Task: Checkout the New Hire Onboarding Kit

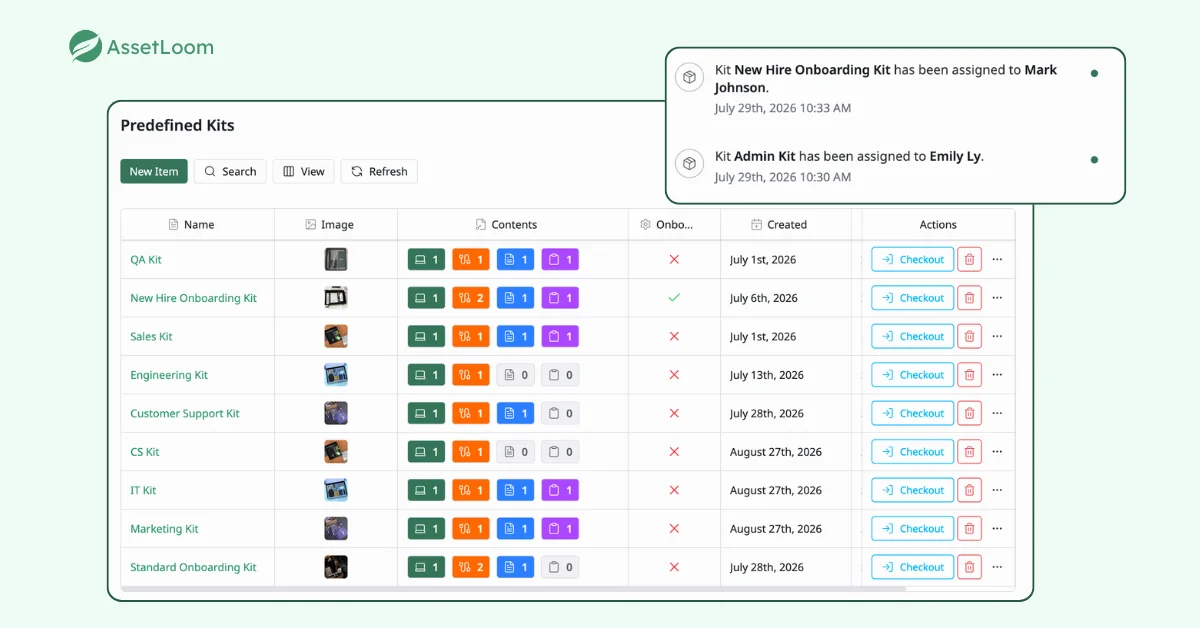Action: (x=912, y=298)
